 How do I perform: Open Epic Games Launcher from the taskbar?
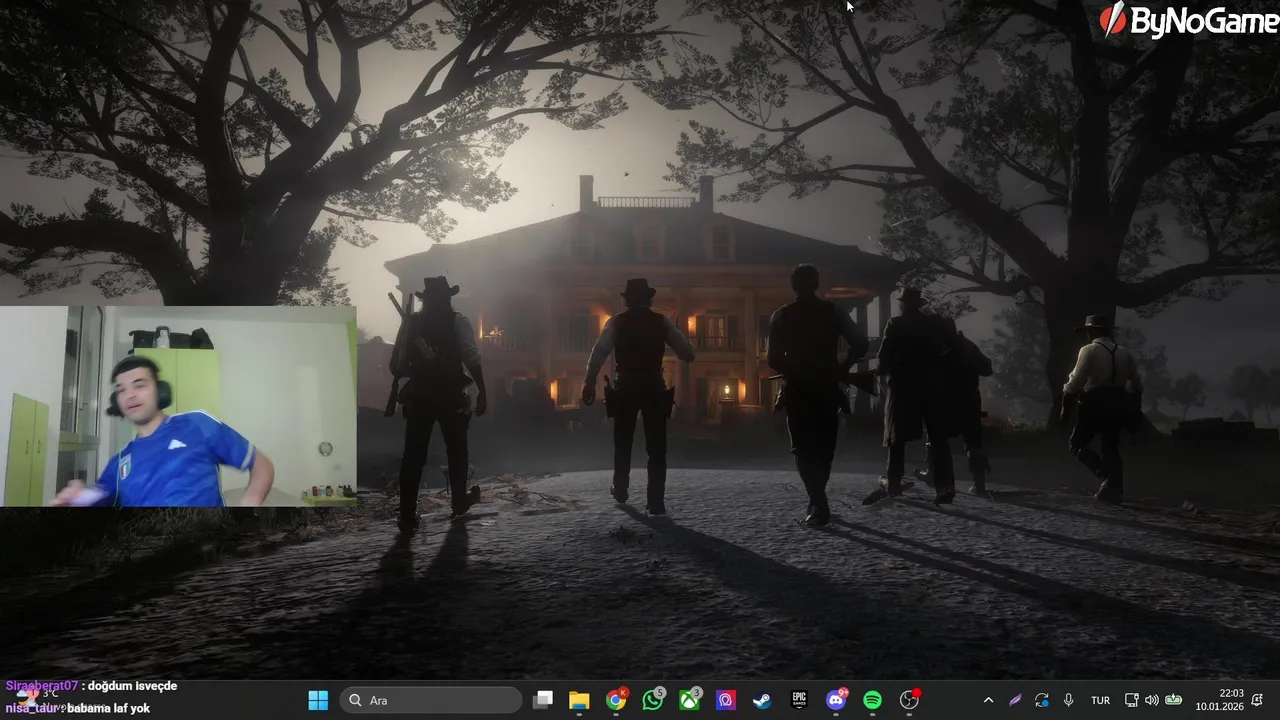[799, 700]
